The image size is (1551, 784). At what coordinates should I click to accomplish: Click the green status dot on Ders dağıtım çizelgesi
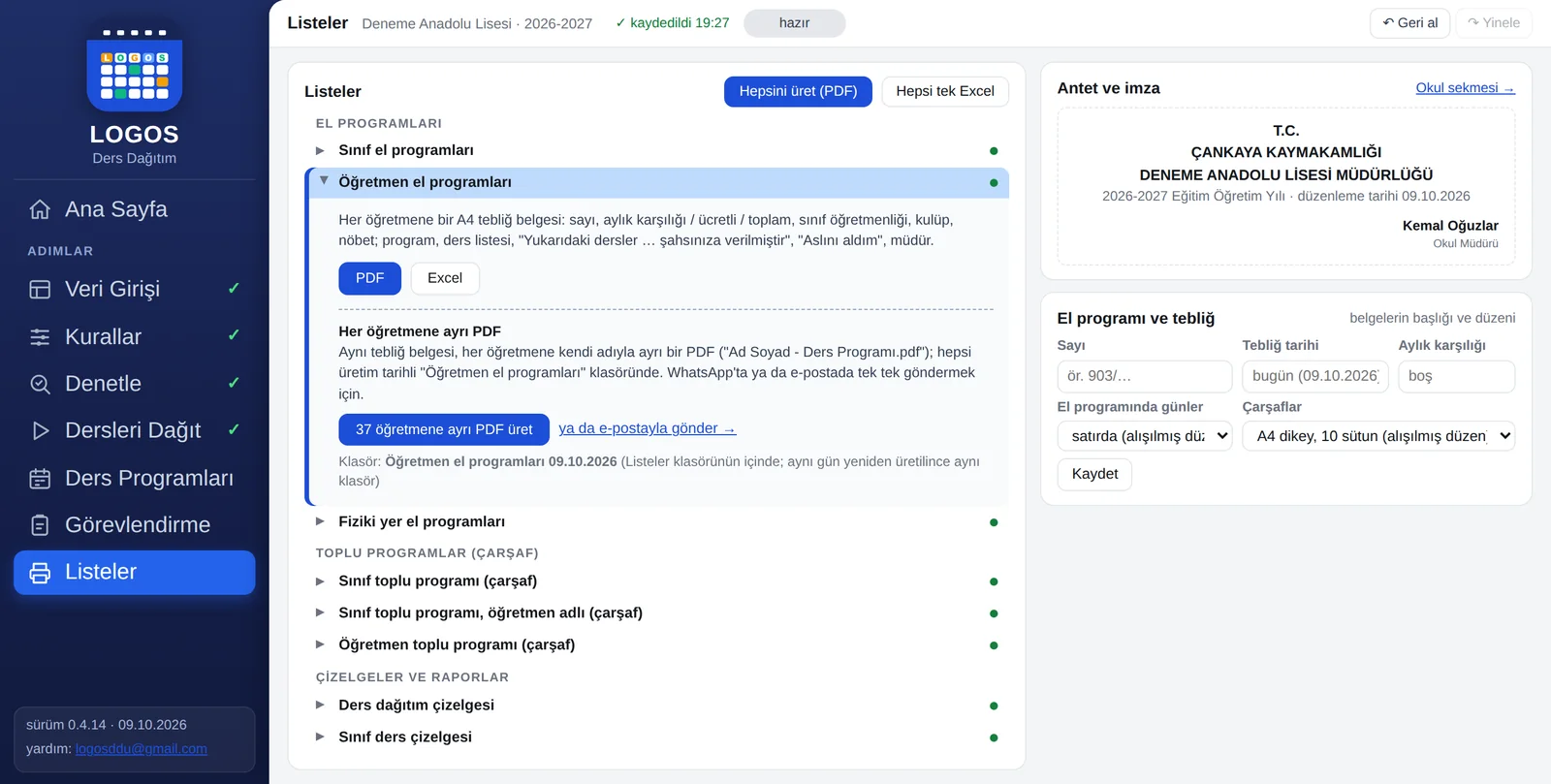pyautogui.click(x=994, y=706)
